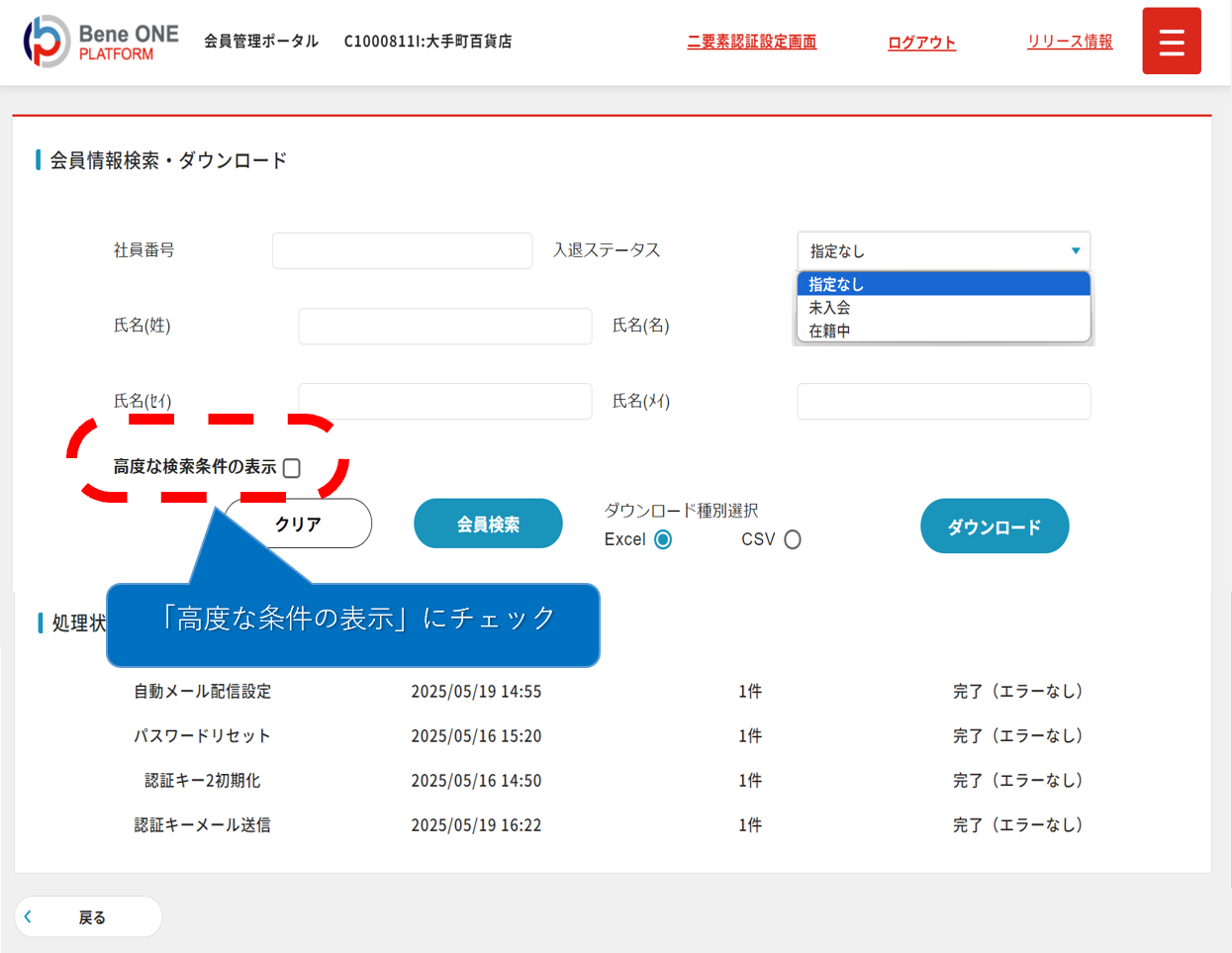This screenshot has width=1232, height=953.
Task: Pick 在籍中 from the status list
Action: [942, 331]
